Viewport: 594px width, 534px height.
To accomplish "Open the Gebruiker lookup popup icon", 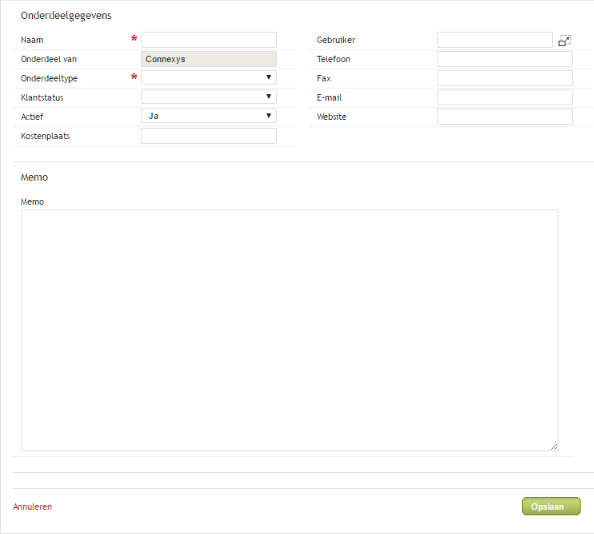I will [x=564, y=40].
